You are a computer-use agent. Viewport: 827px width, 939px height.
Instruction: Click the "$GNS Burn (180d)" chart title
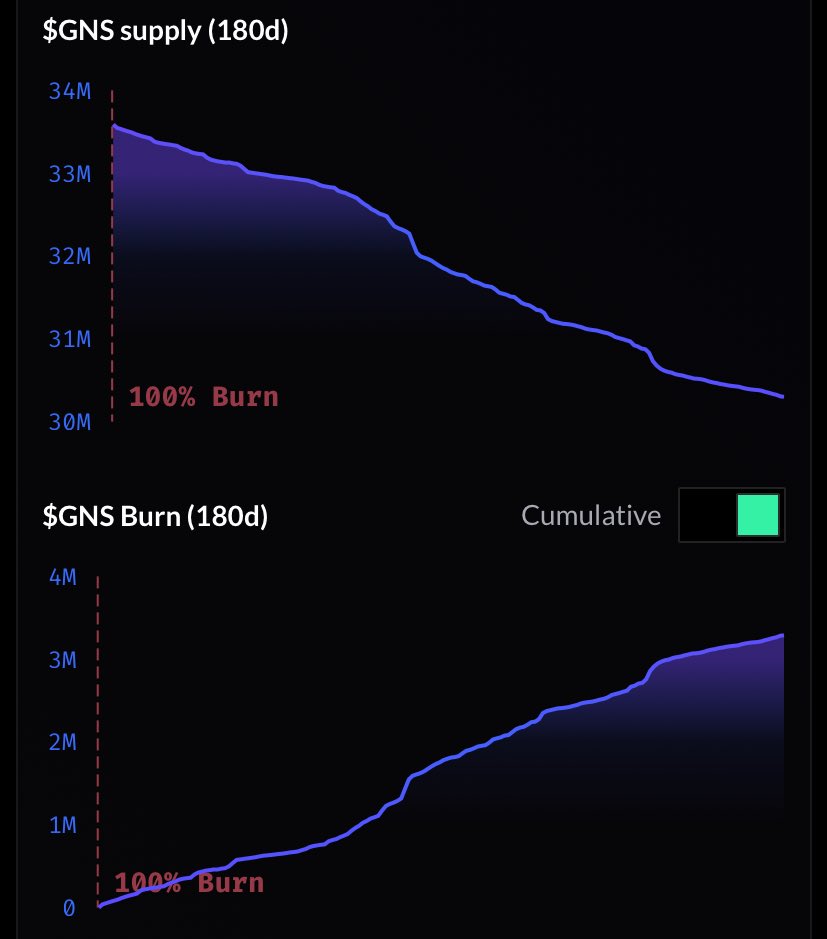155,516
